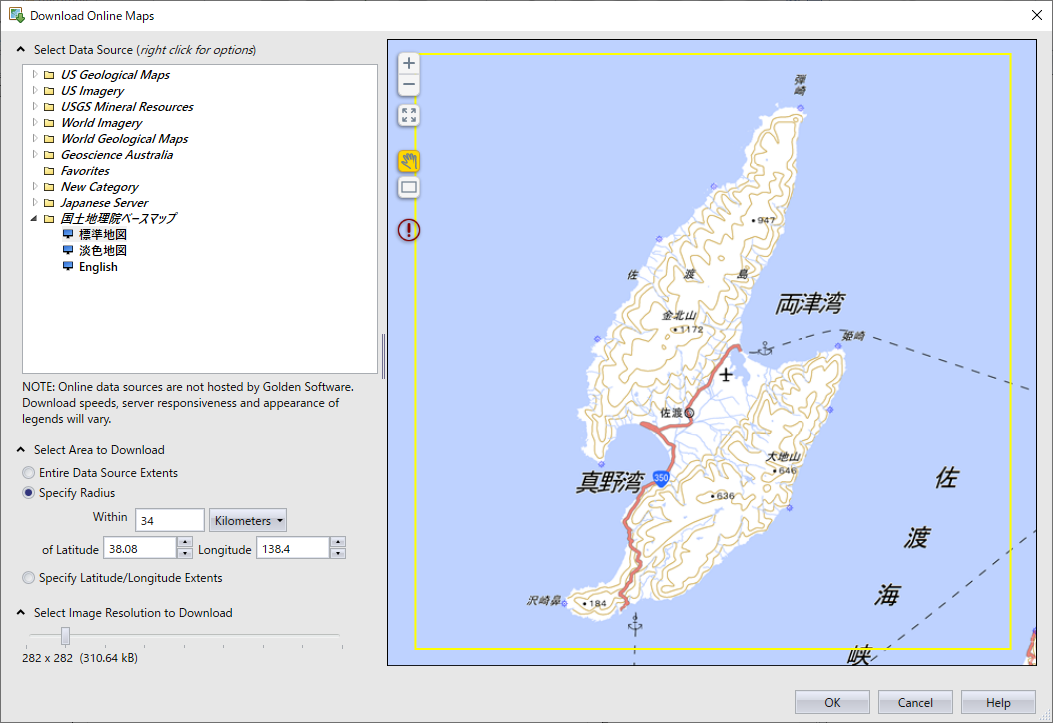Image resolution: width=1053 pixels, height=723 pixels.
Task: Confirm download with the OK button
Action: coord(832,702)
